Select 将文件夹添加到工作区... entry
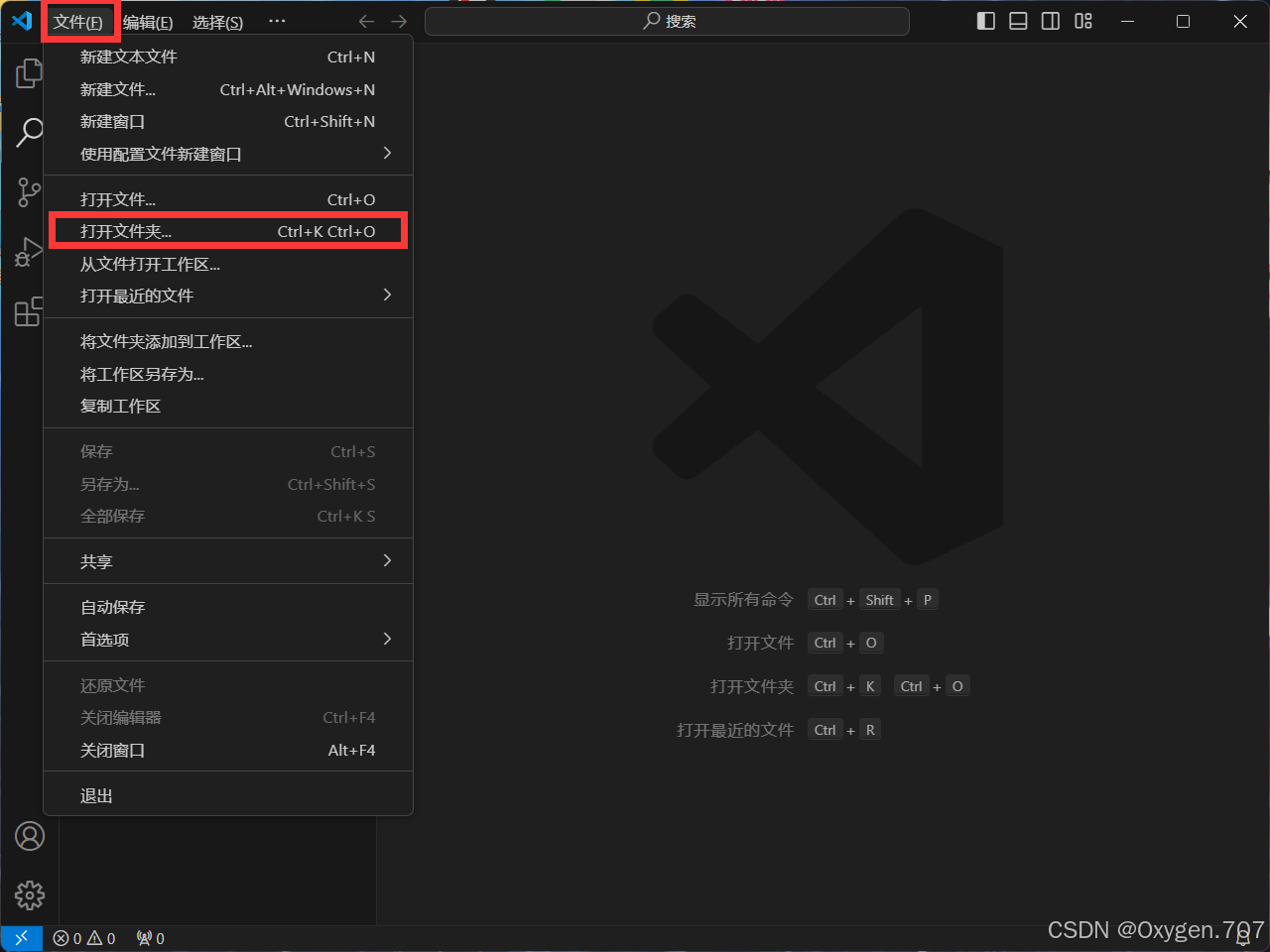 [x=228, y=342]
